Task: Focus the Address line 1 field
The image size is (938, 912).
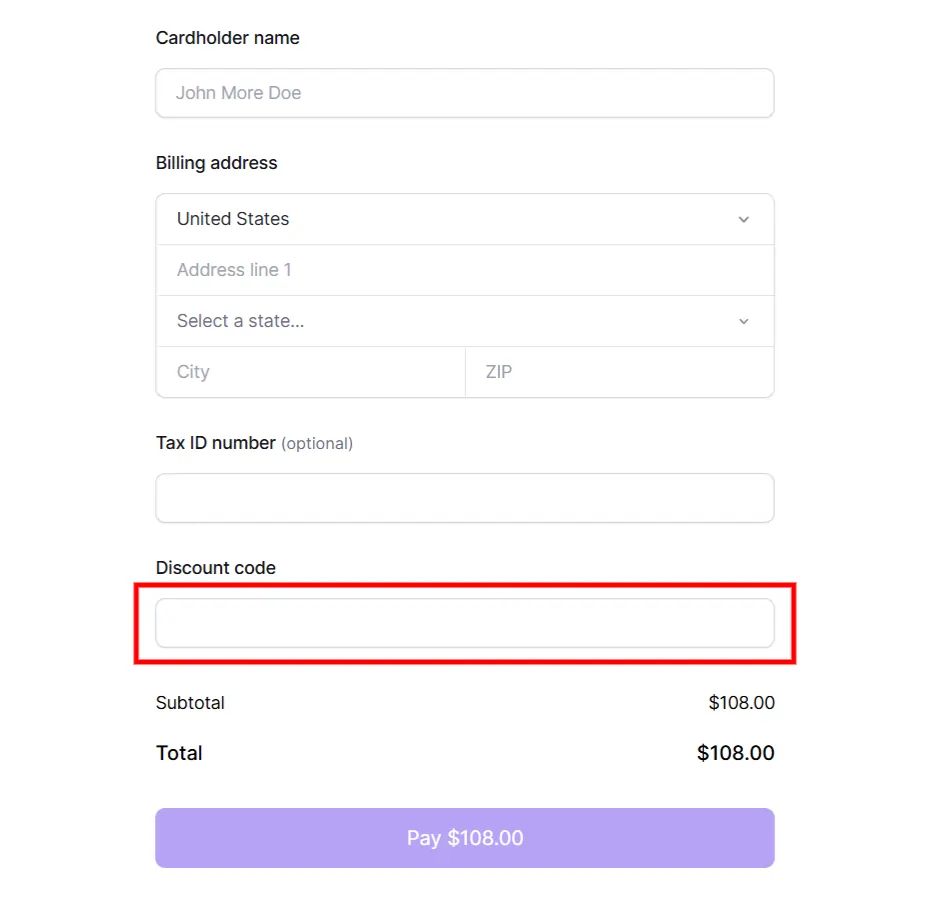Action: click(464, 270)
